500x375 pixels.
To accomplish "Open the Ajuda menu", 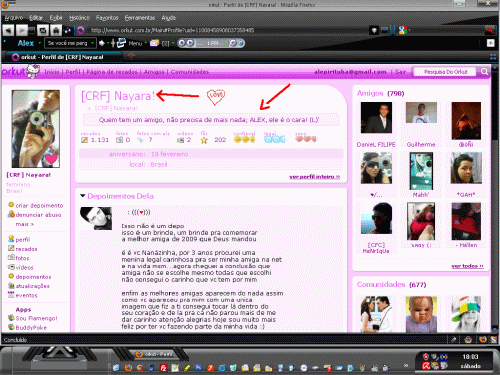I will point(168,18).
